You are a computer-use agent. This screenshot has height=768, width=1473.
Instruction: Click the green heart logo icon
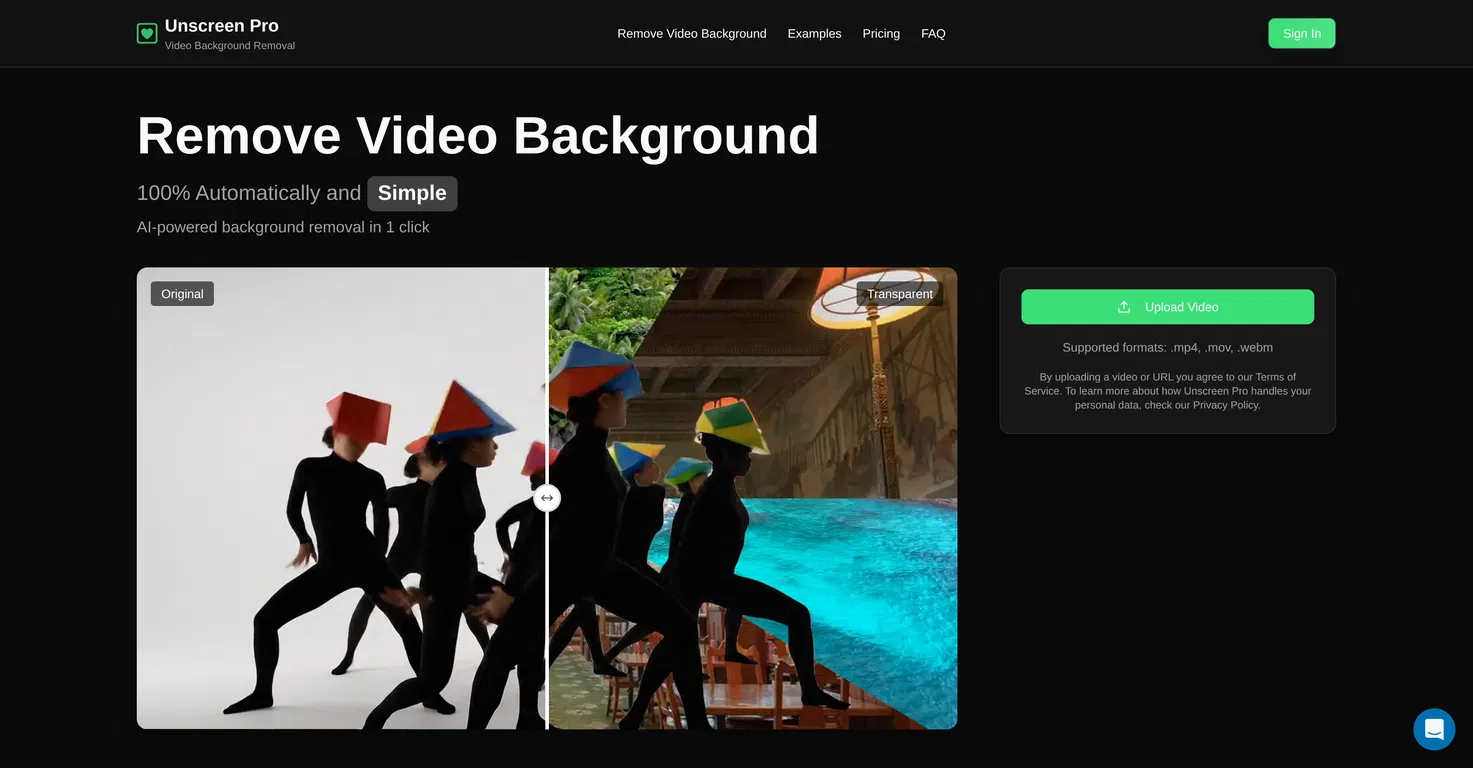coord(147,34)
